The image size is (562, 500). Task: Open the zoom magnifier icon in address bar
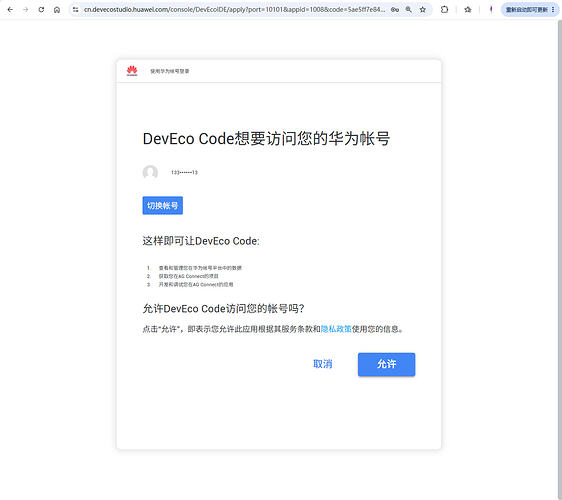click(409, 10)
